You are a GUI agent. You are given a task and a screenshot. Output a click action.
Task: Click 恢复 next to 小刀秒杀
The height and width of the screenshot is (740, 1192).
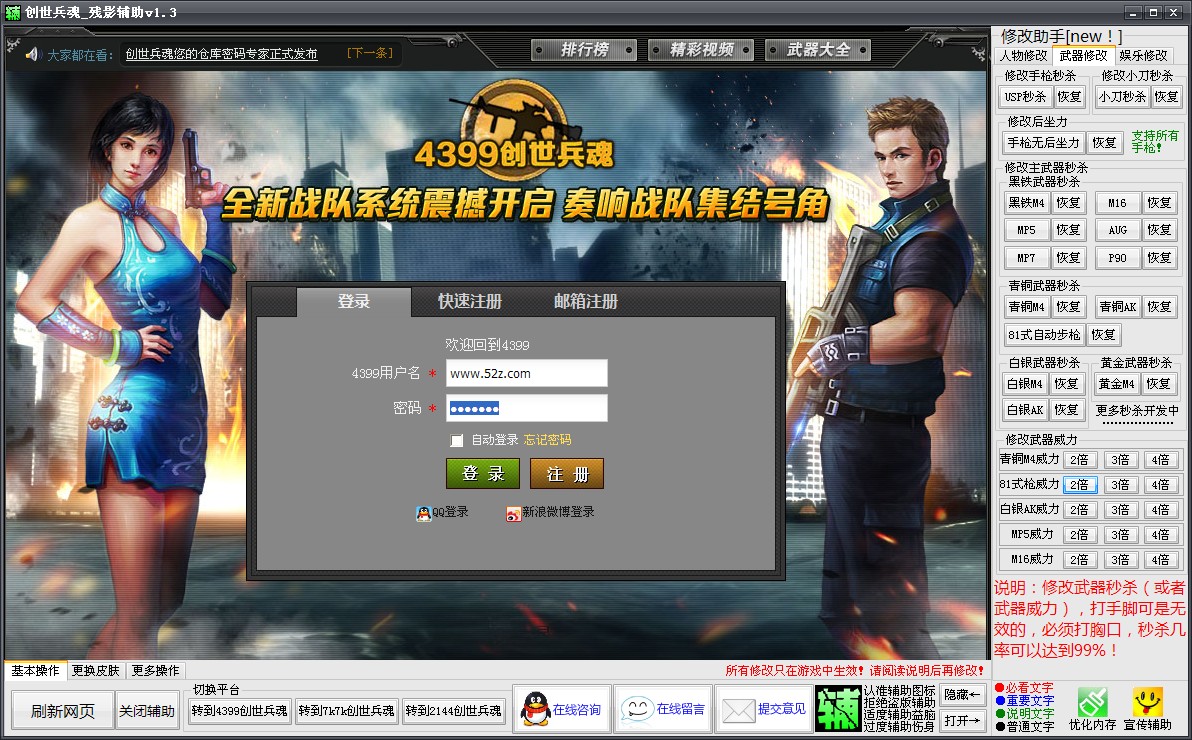pos(1166,97)
